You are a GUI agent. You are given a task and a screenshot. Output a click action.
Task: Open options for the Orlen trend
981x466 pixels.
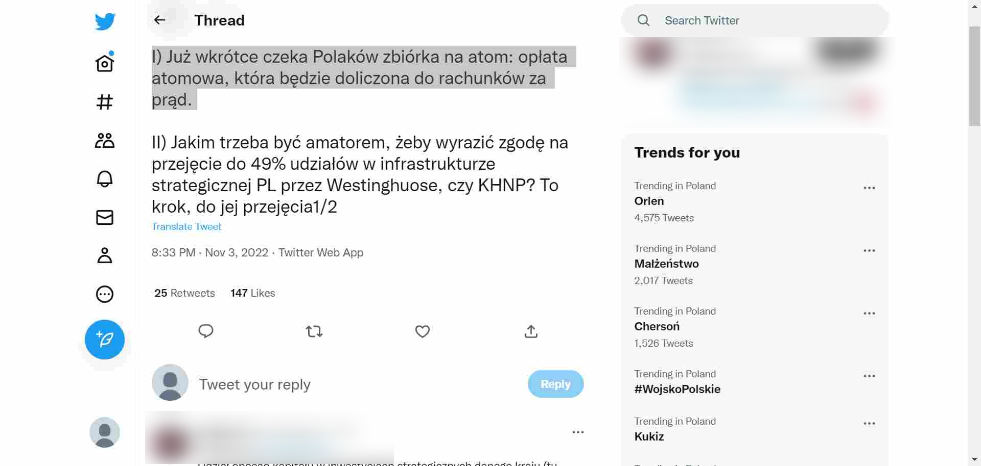(869, 188)
